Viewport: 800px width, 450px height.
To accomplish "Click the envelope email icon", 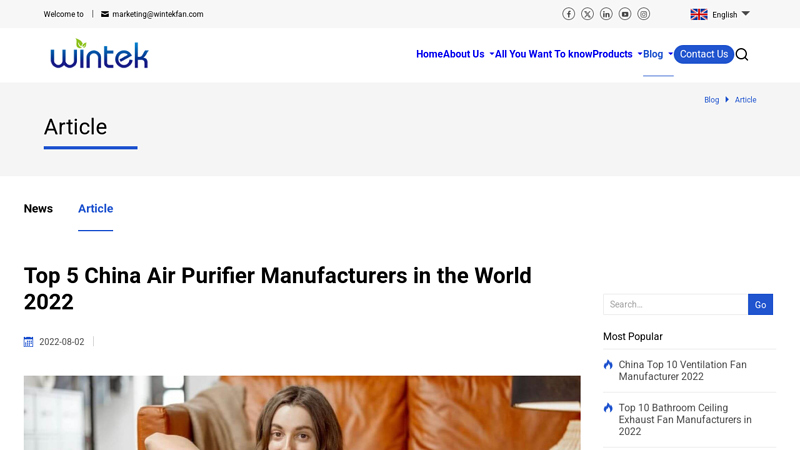I will coord(105,14).
